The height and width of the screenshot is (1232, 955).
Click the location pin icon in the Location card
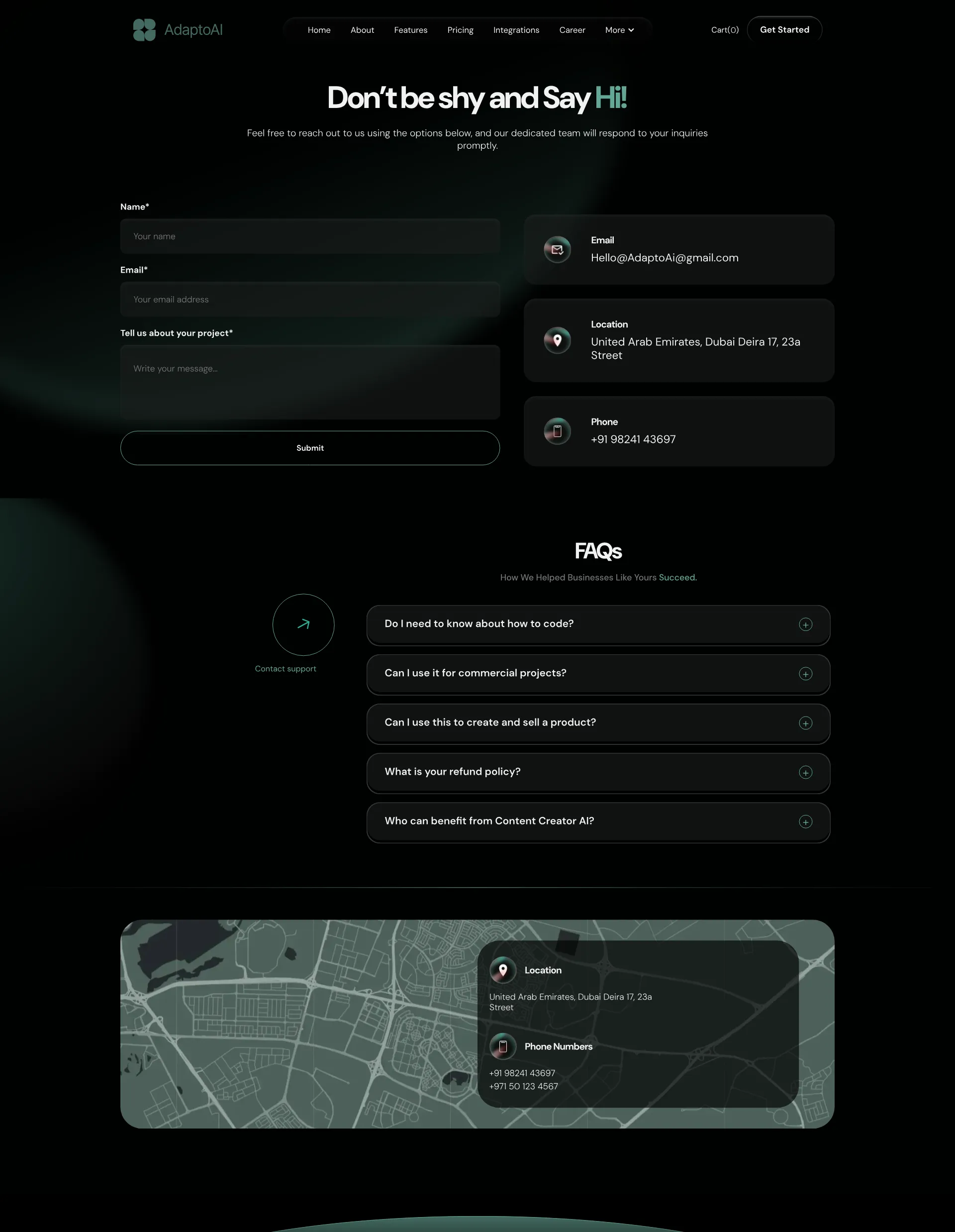pyautogui.click(x=557, y=340)
